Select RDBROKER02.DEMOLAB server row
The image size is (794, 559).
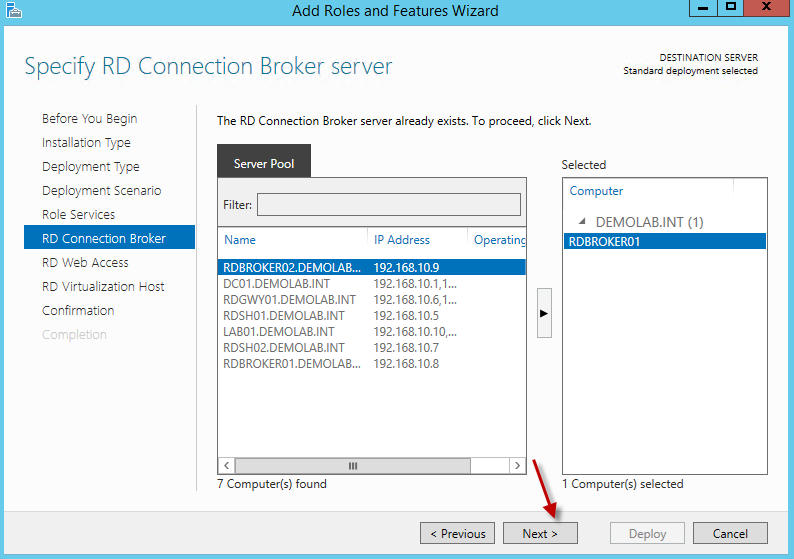pyautogui.click(x=292, y=267)
